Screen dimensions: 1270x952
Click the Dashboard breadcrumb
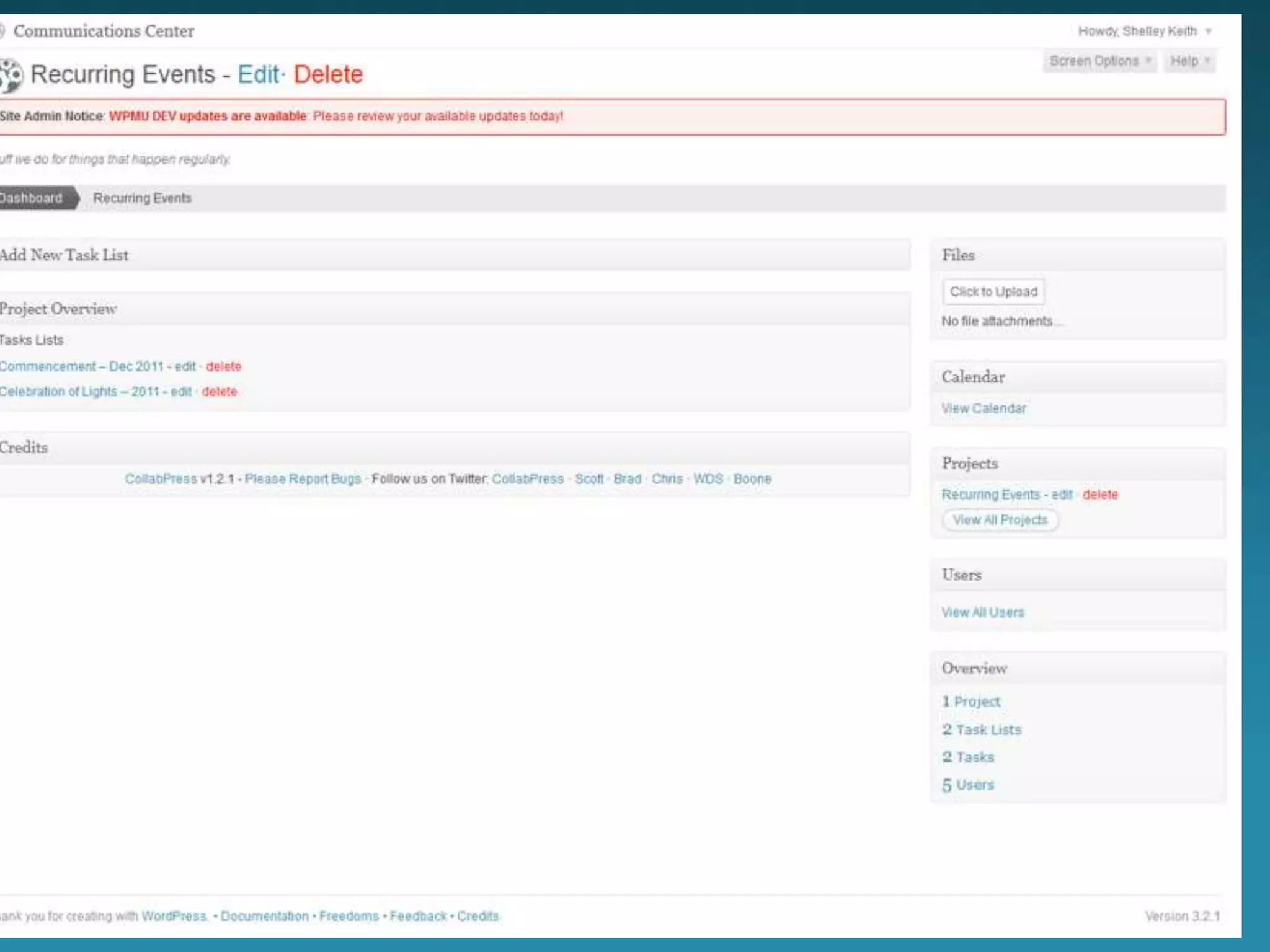point(32,198)
